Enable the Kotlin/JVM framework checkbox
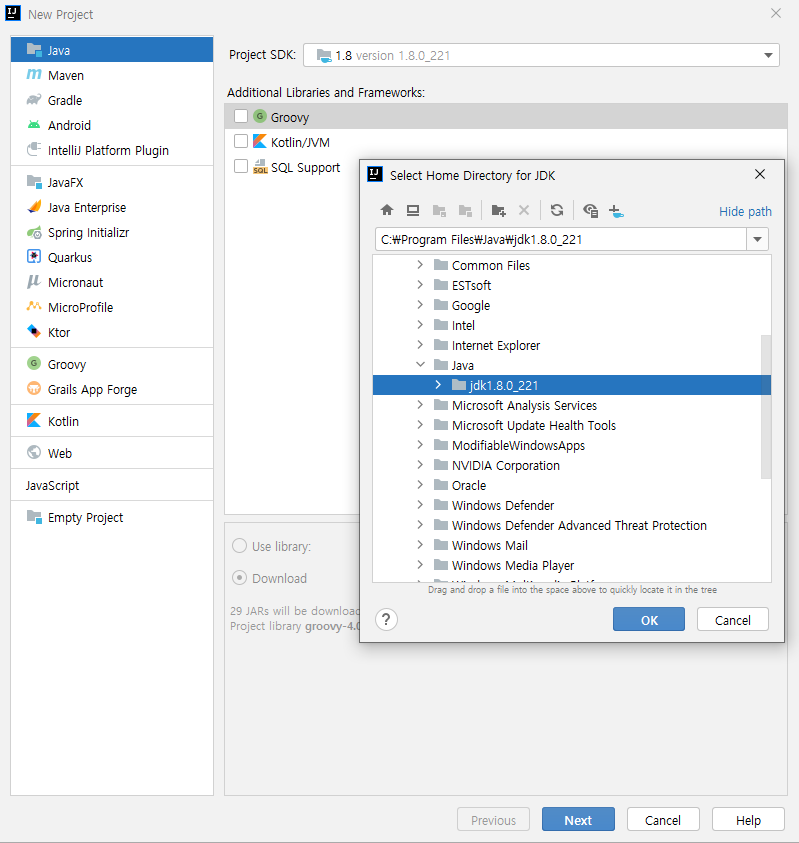Image resolution: width=799 pixels, height=843 pixels. point(241,141)
